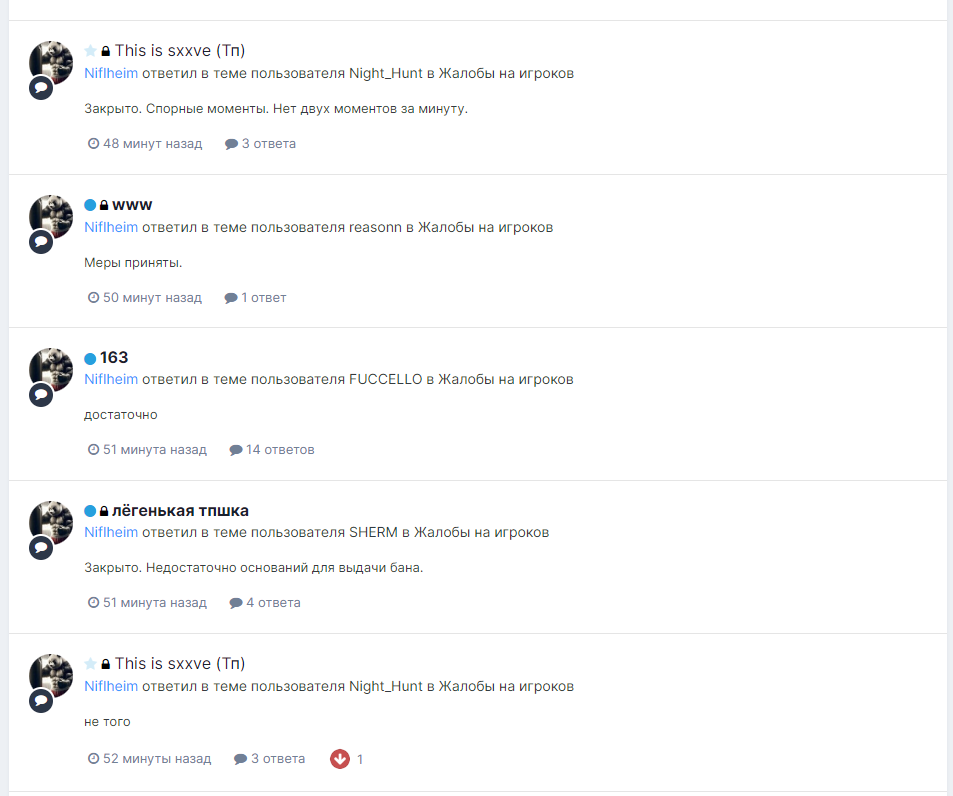Click the star icon in last 'This is sxxve' entry
The image size is (953, 796).
click(x=90, y=664)
